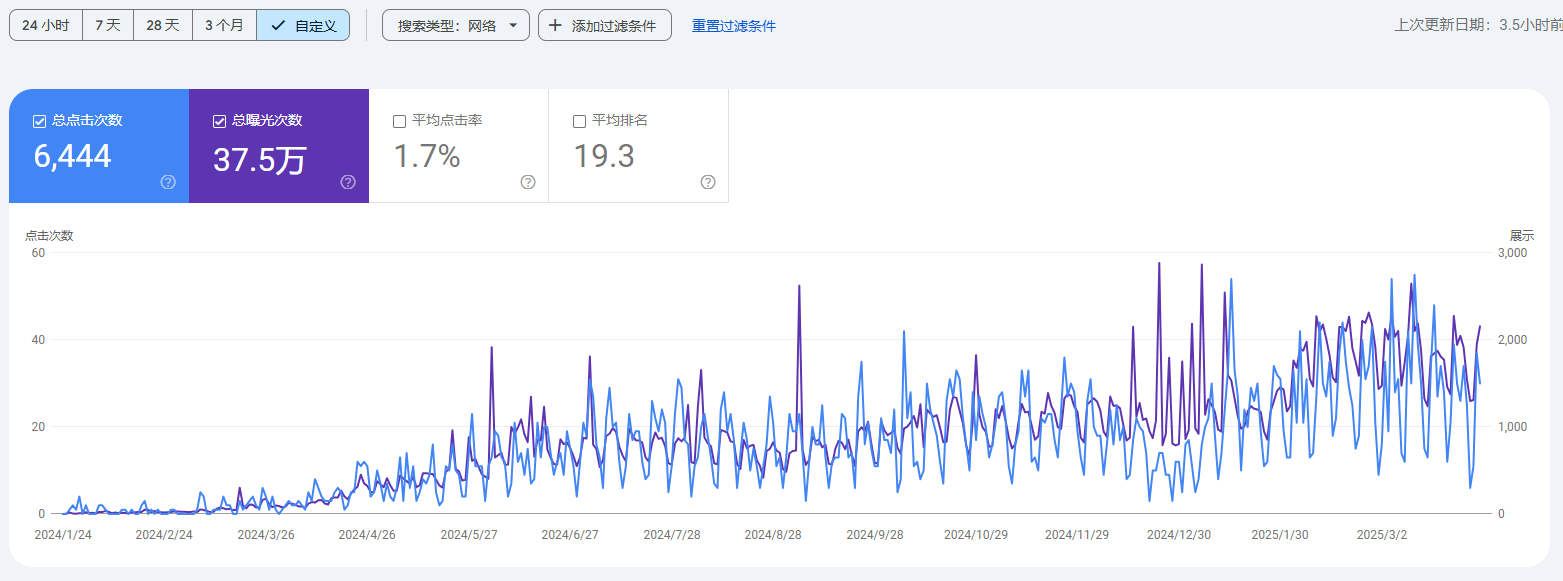Select the 24 小时 date range
This screenshot has height=581, width=1563.
(46, 25)
